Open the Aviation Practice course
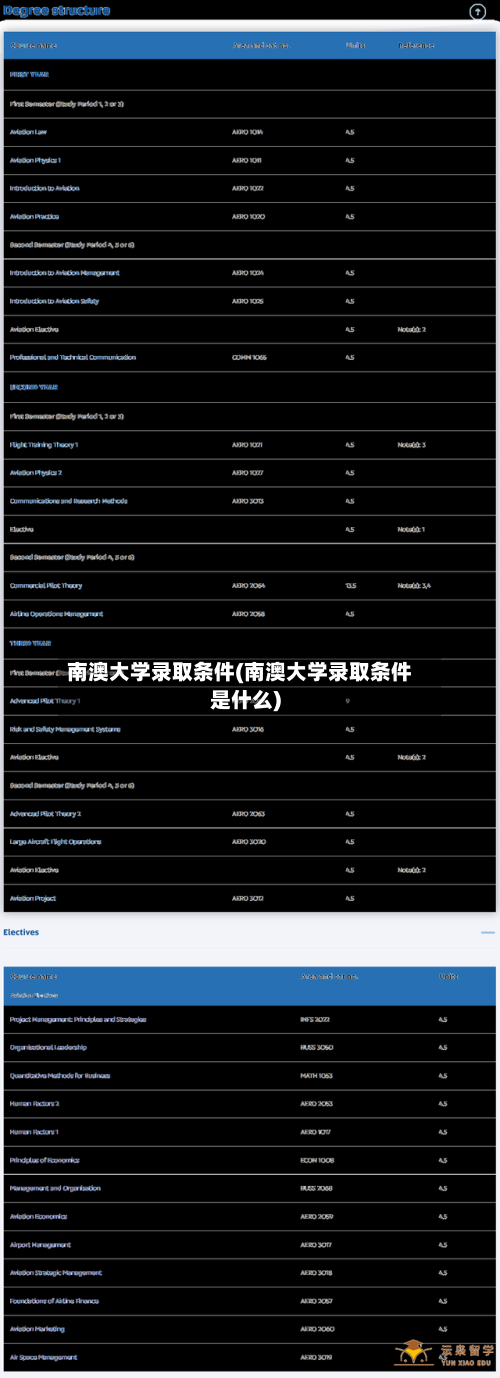 point(34,216)
